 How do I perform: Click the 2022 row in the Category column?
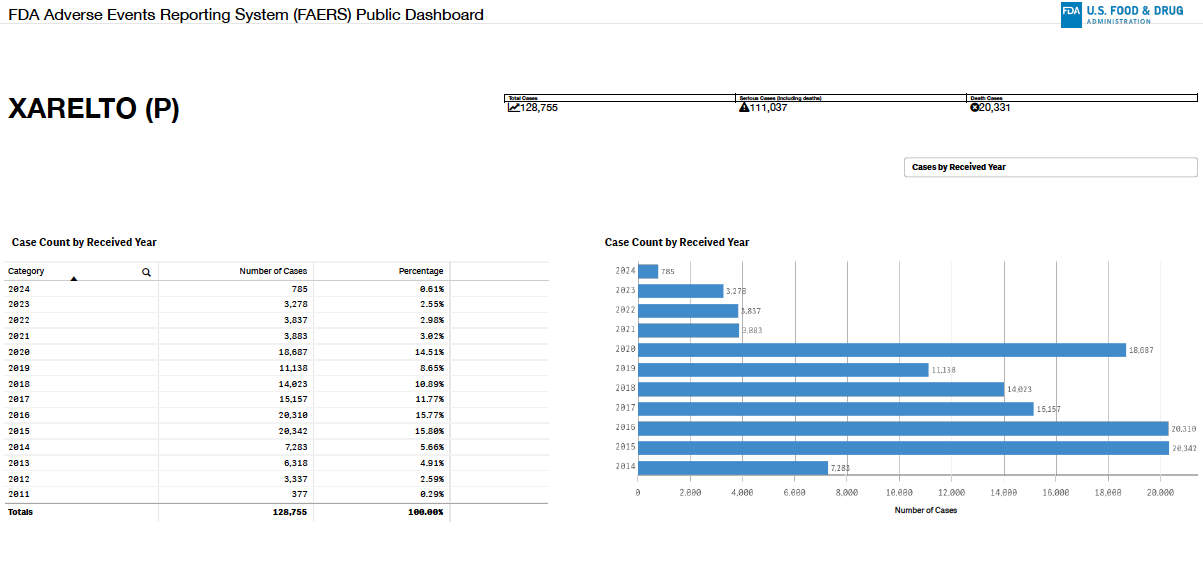point(19,320)
